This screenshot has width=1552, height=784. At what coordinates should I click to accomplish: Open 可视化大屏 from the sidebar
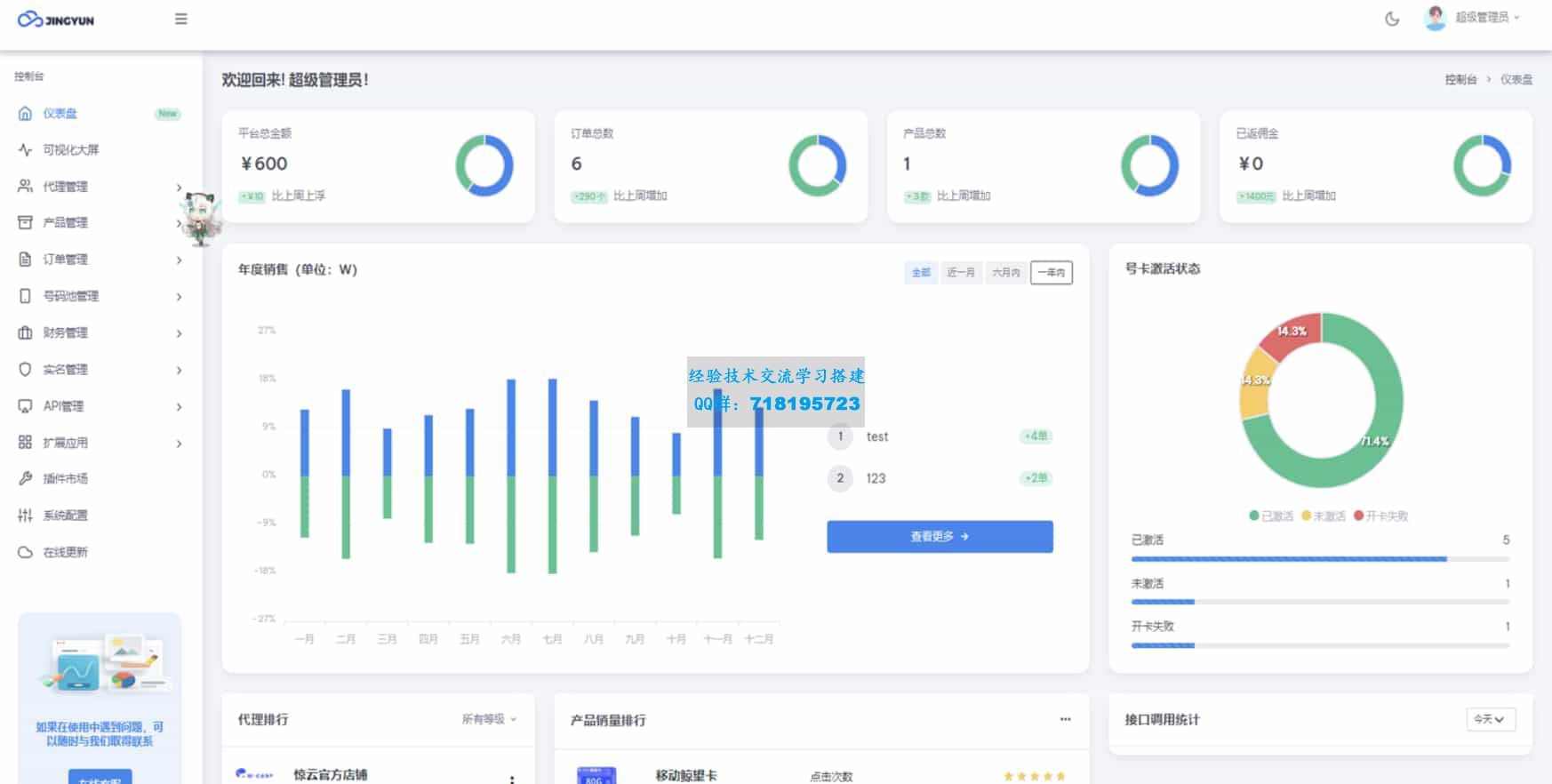71,150
